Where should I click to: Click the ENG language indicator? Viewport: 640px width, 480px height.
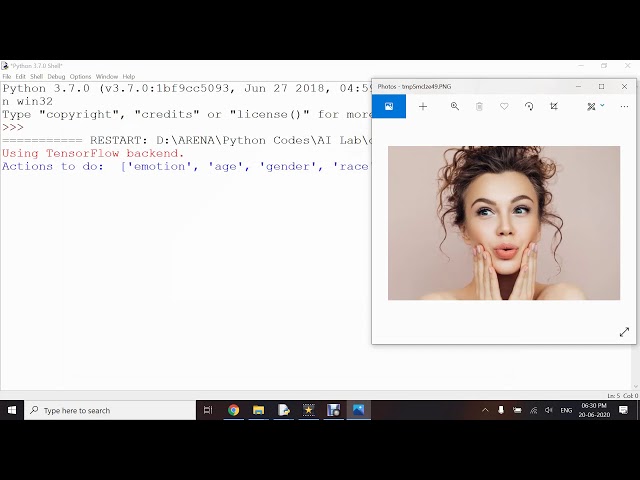point(566,410)
